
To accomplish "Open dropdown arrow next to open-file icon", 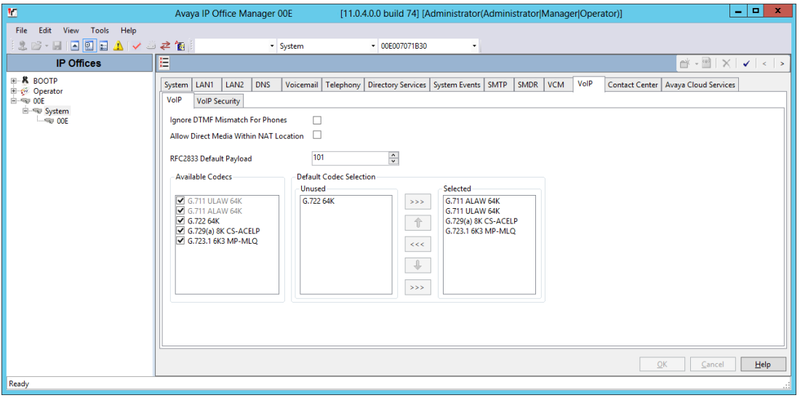I will click(46, 46).
